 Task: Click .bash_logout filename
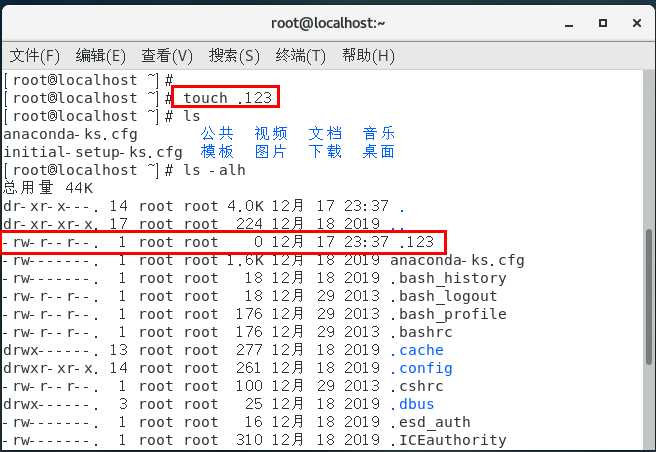tap(444, 296)
